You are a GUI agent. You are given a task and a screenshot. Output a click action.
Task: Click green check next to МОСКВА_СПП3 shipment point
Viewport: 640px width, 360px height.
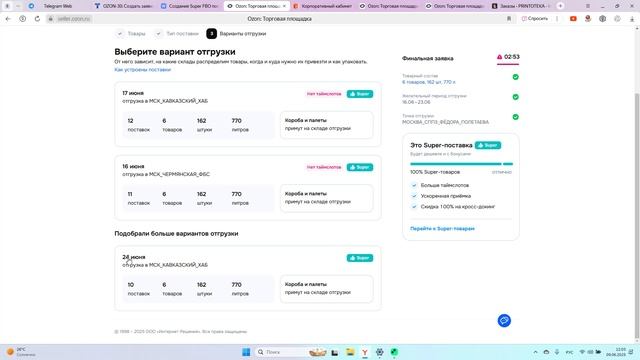click(x=516, y=117)
